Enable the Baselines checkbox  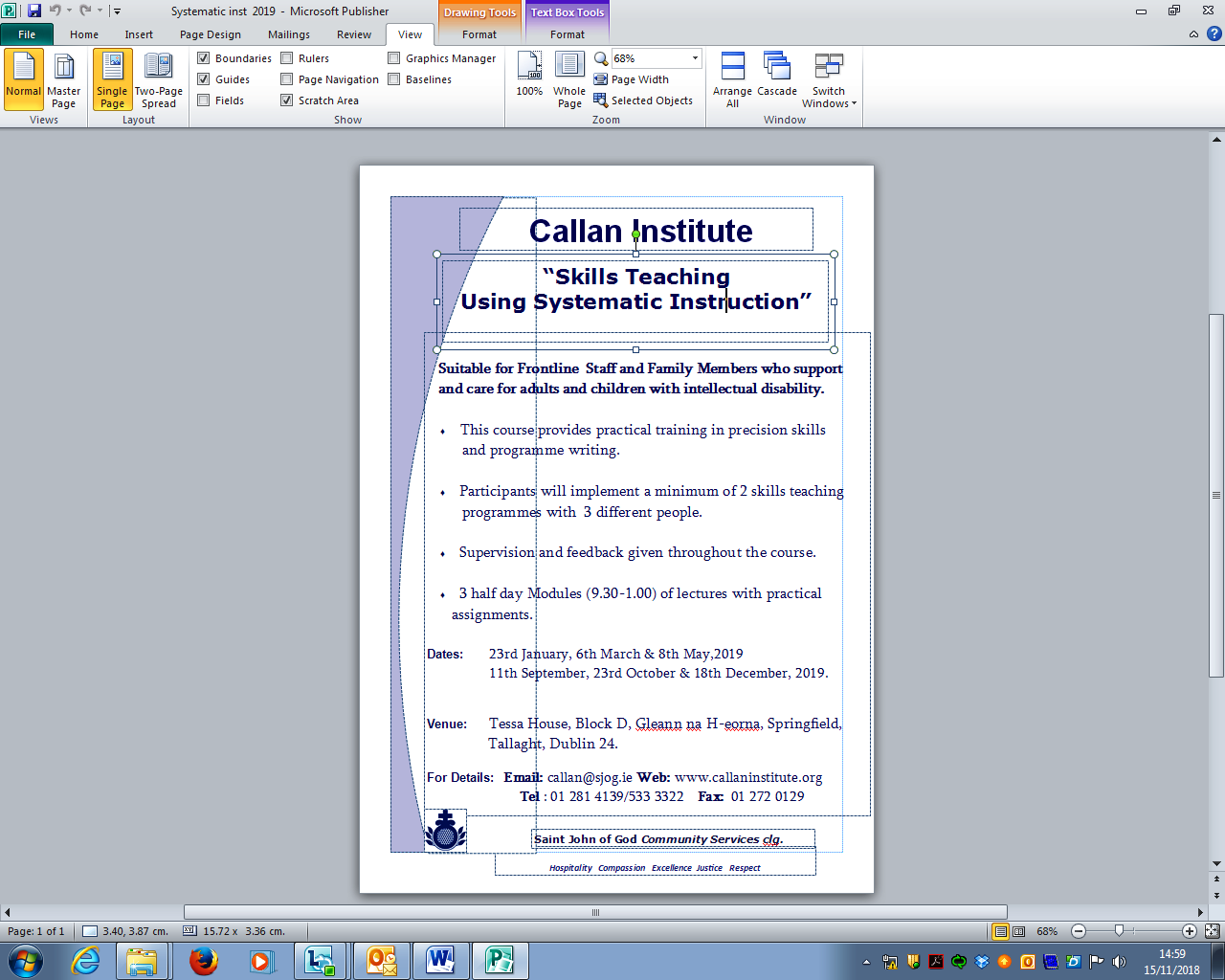393,79
